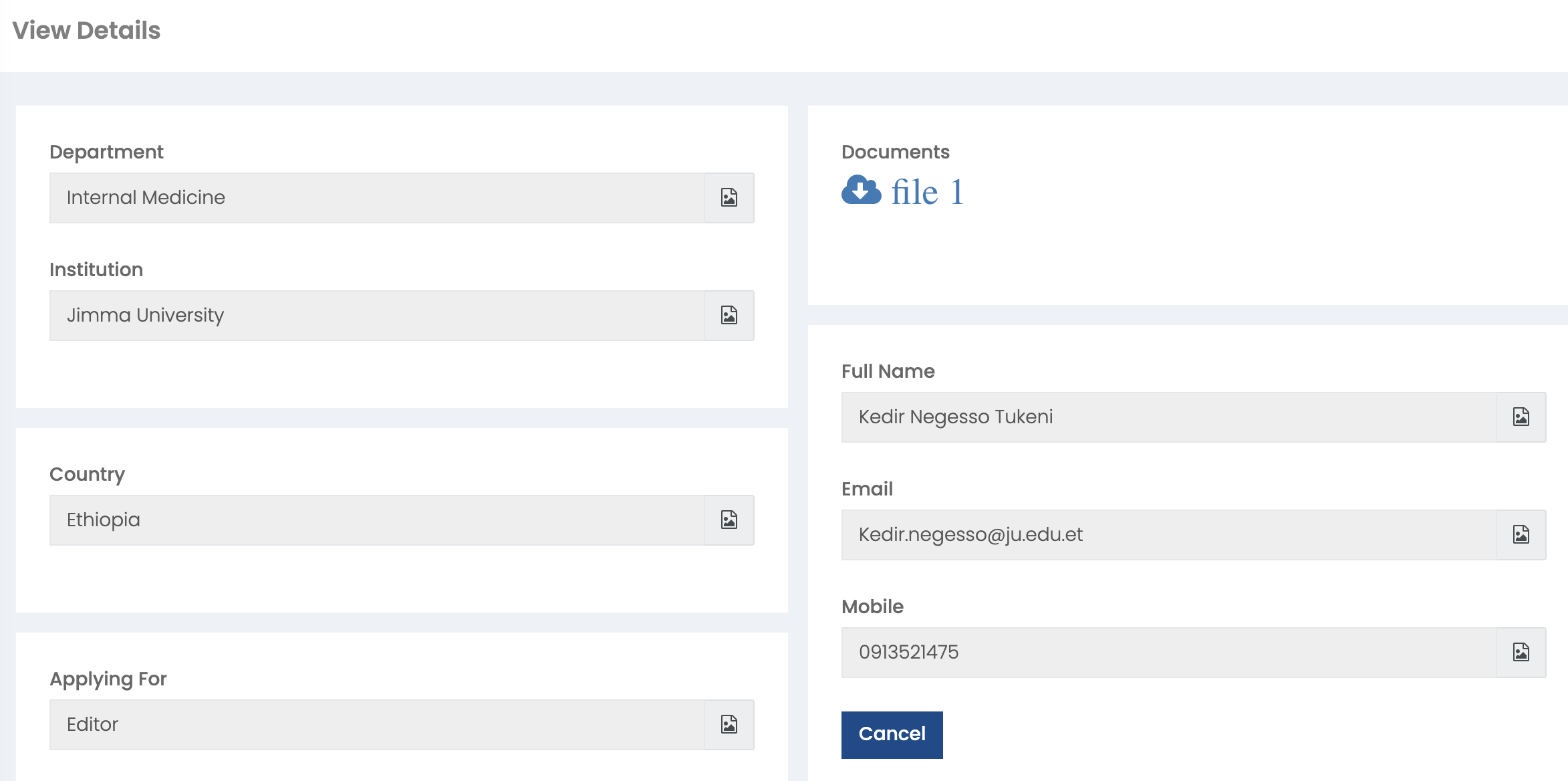Click the Kedir Negesso Tukeni name field

[x=1168, y=417]
